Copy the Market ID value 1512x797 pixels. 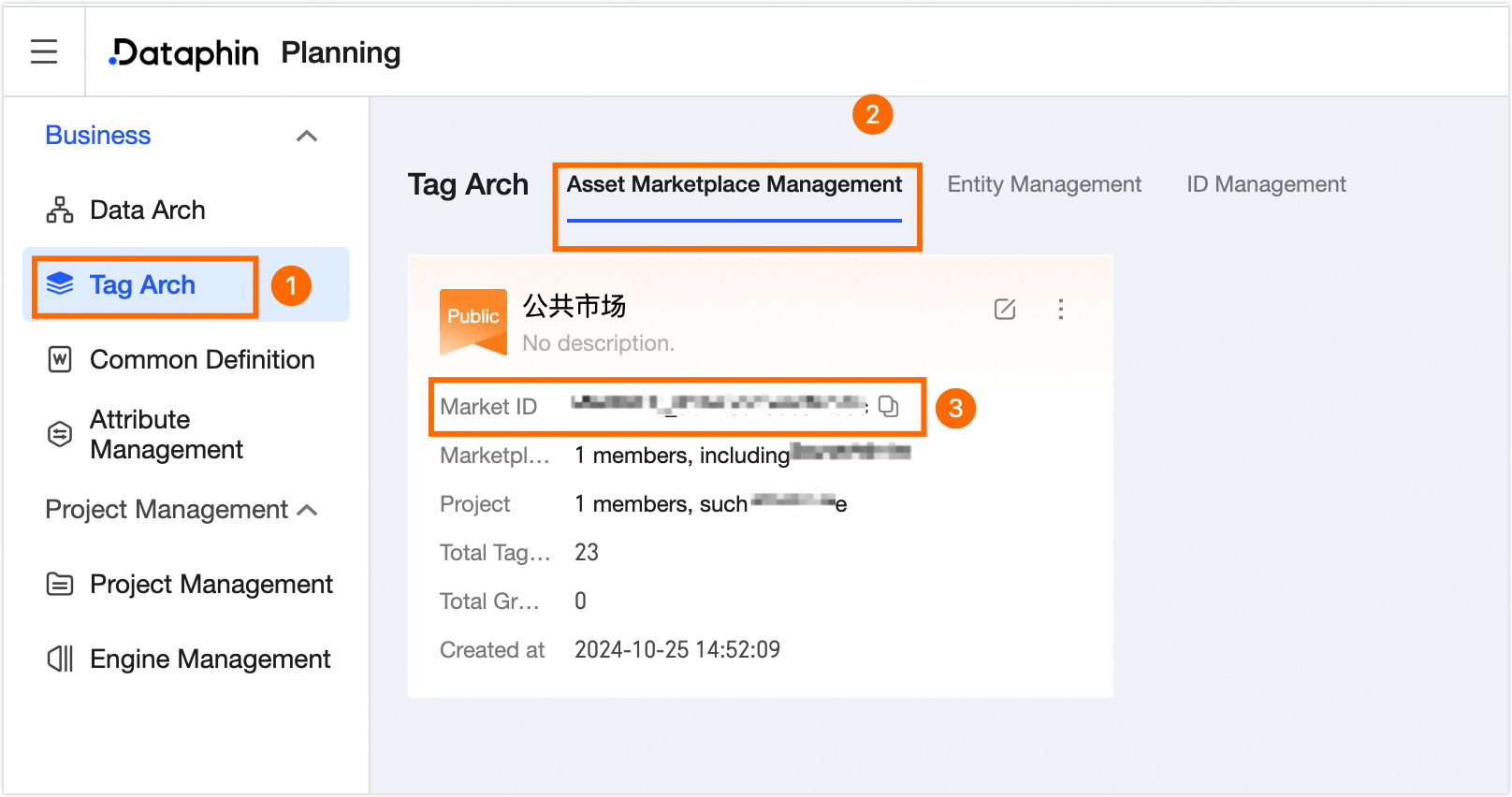[x=889, y=406]
